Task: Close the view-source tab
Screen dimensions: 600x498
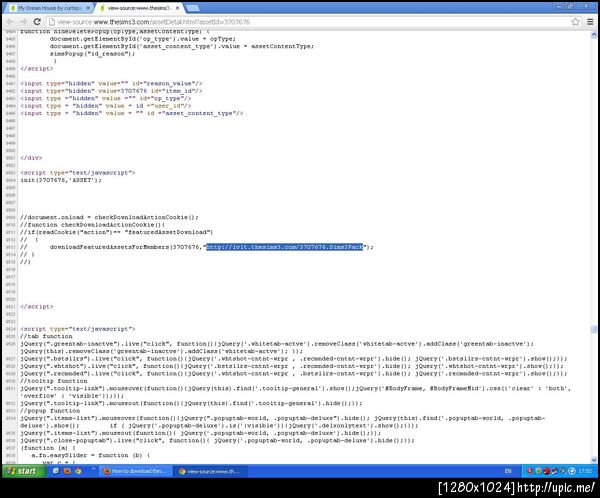Action: tap(177, 8)
